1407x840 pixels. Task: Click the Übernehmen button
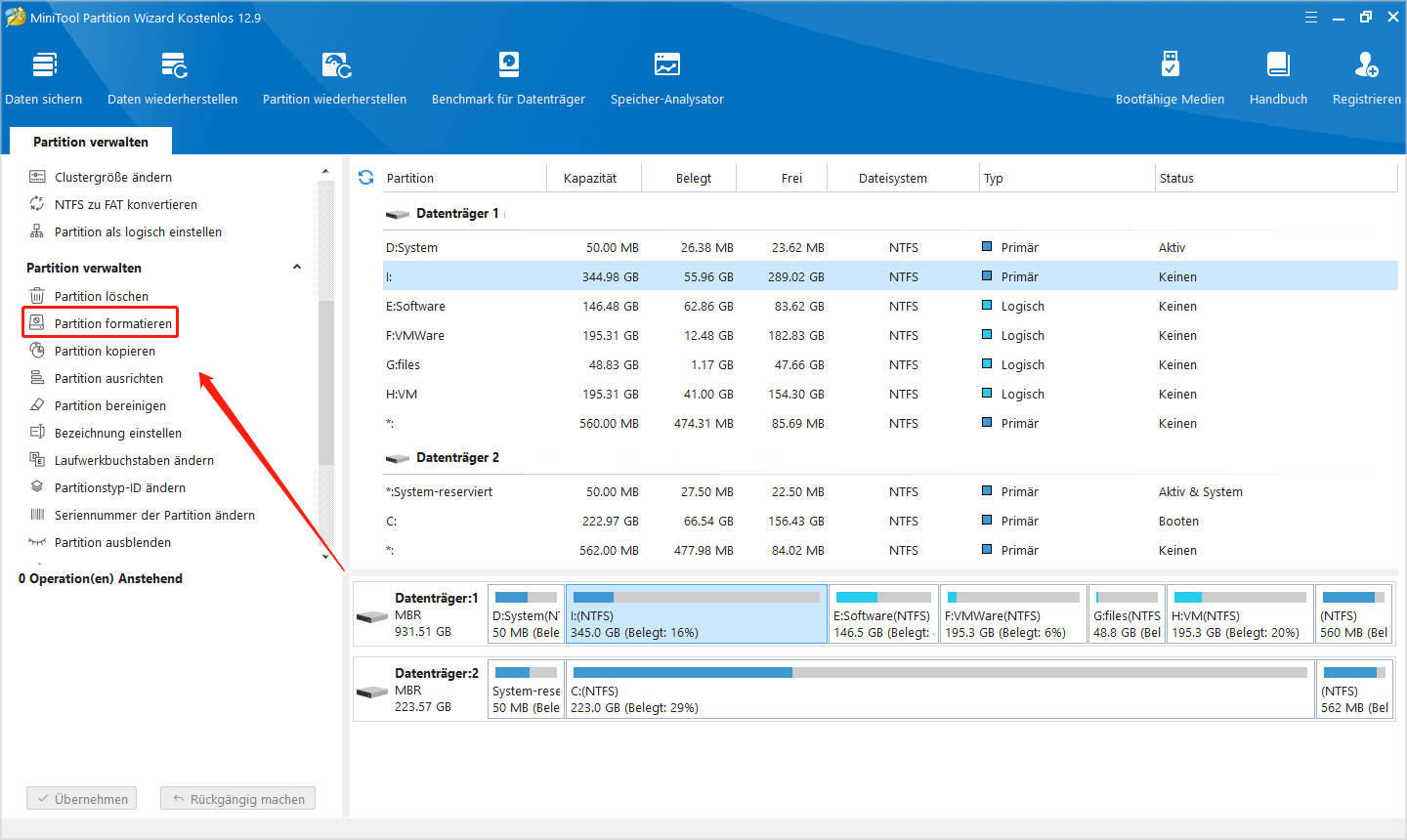(x=82, y=798)
